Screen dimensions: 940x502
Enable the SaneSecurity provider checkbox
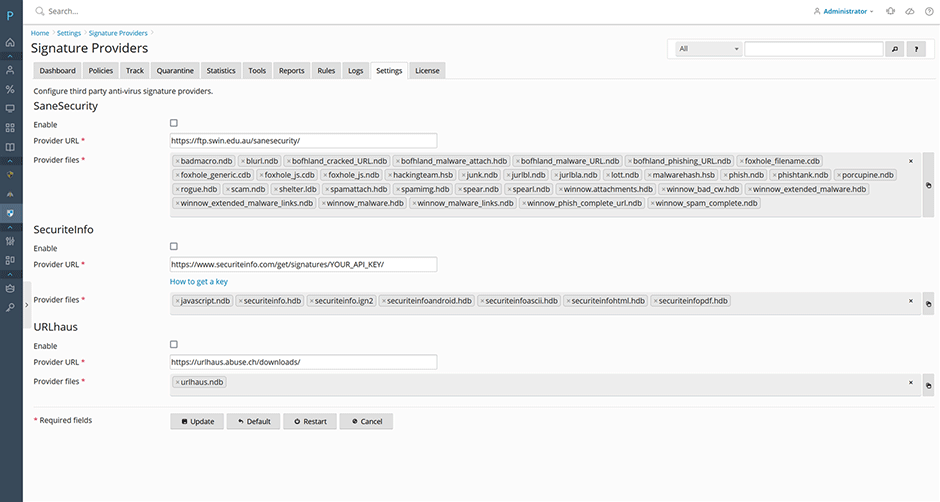tap(174, 123)
